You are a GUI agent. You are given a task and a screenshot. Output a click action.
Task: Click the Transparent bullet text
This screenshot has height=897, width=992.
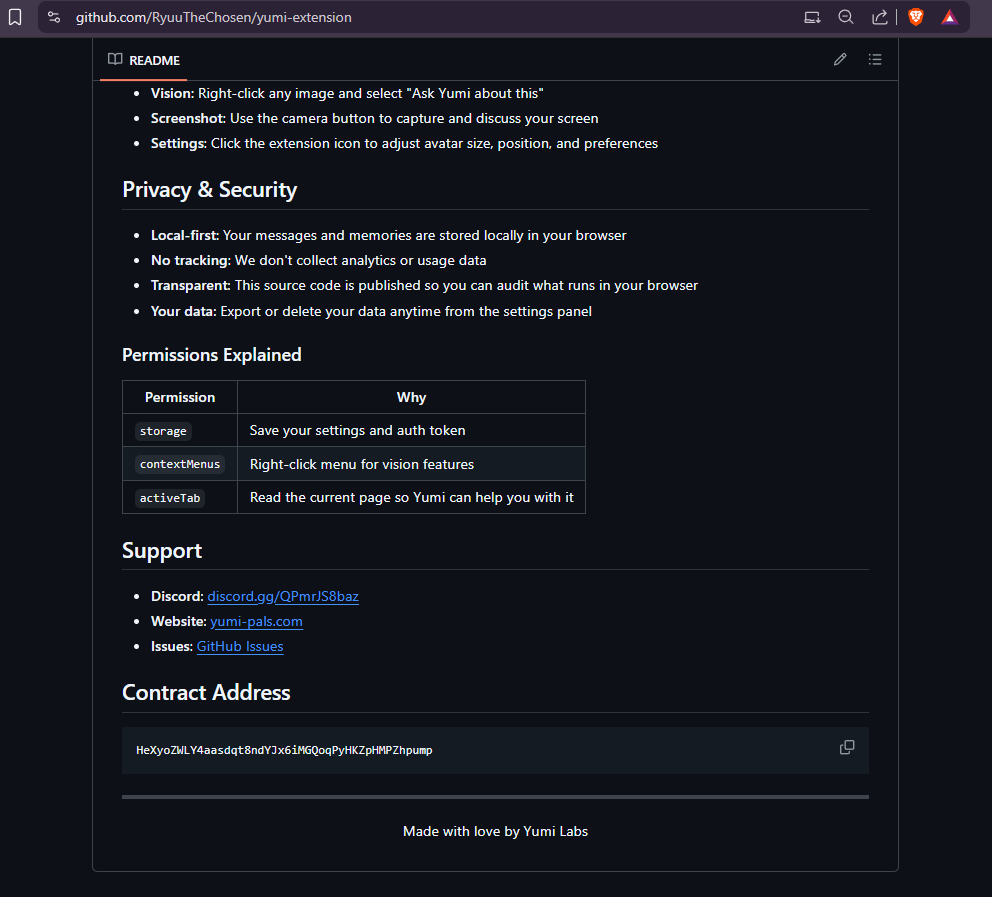coord(424,286)
